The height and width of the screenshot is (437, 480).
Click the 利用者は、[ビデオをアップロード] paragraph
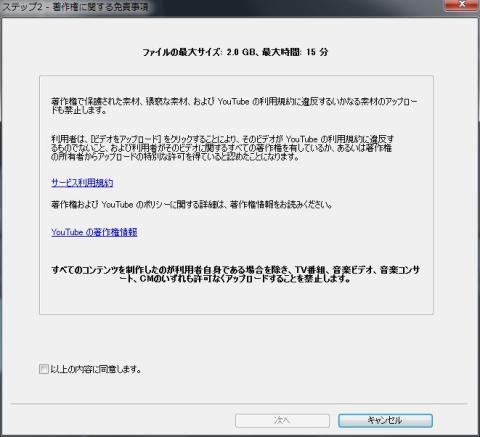click(x=222, y=148)
